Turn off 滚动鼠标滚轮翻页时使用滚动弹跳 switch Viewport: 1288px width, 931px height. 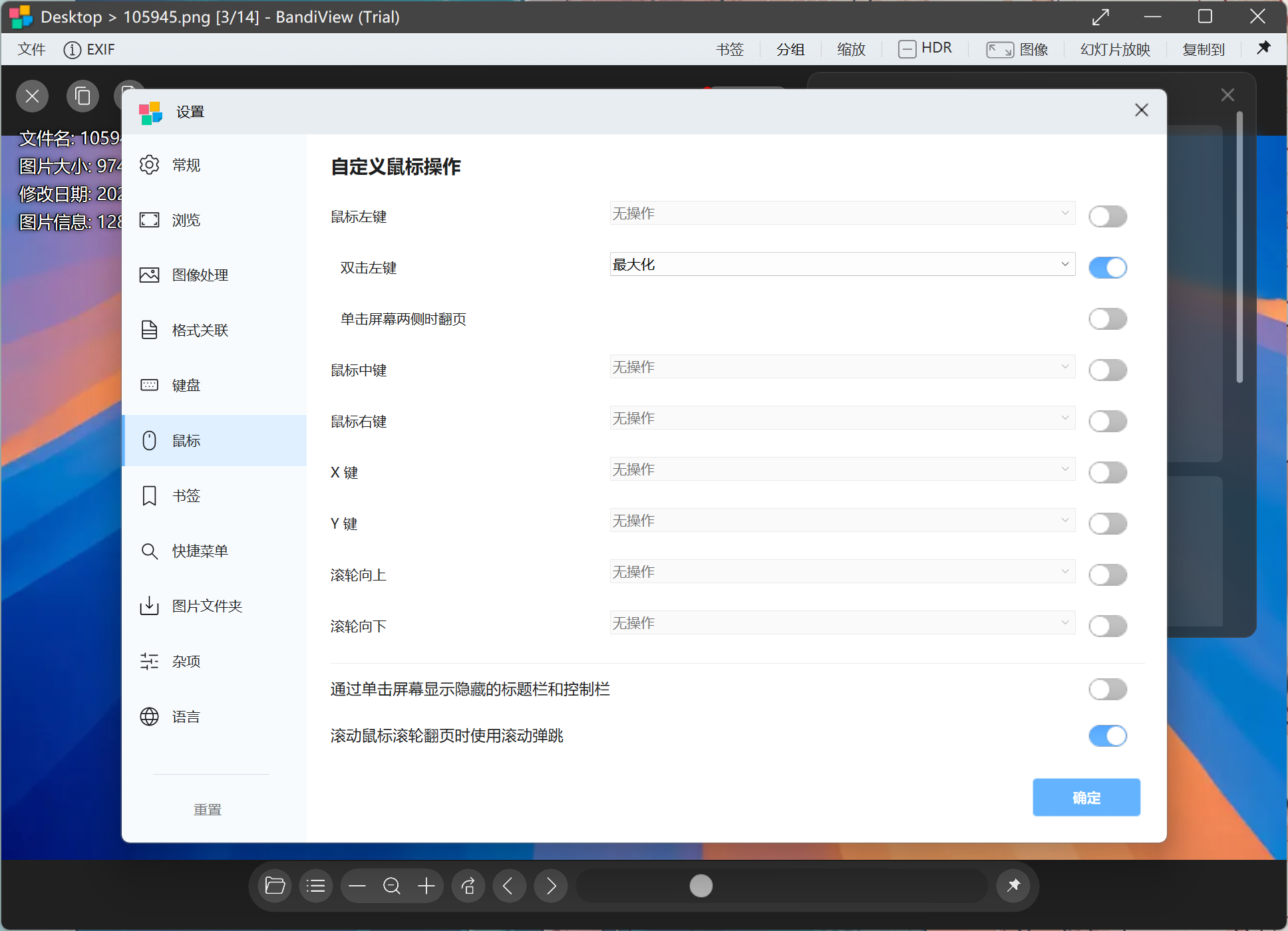[1108, 736]
